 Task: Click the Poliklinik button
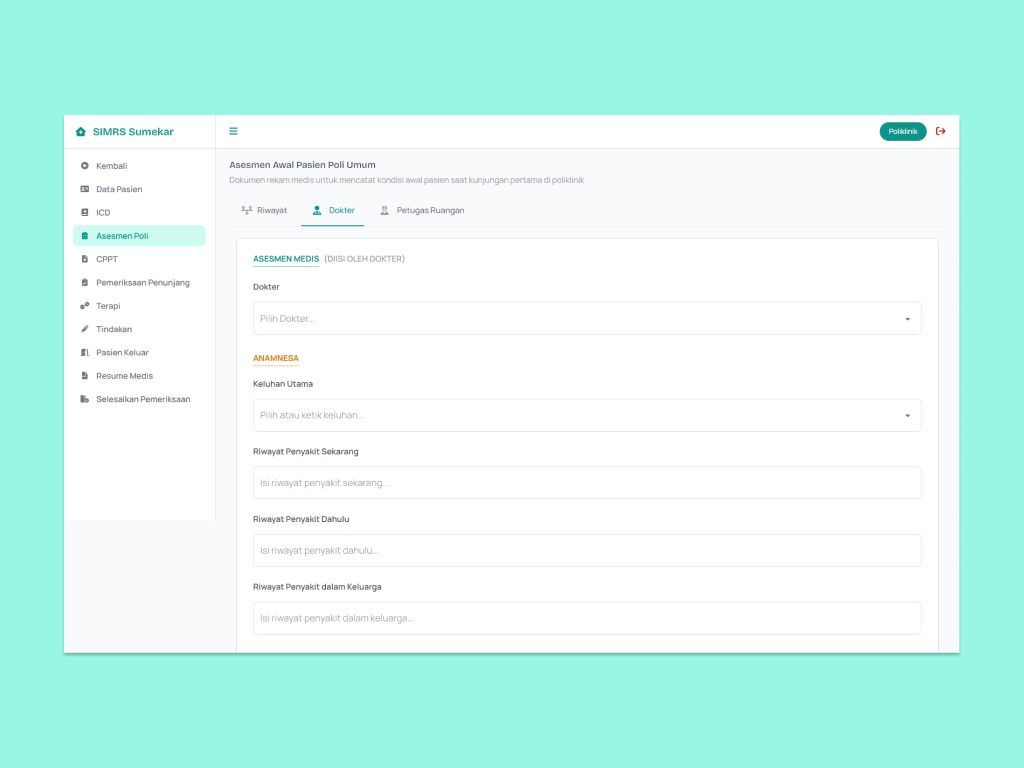tap(902, 131)
